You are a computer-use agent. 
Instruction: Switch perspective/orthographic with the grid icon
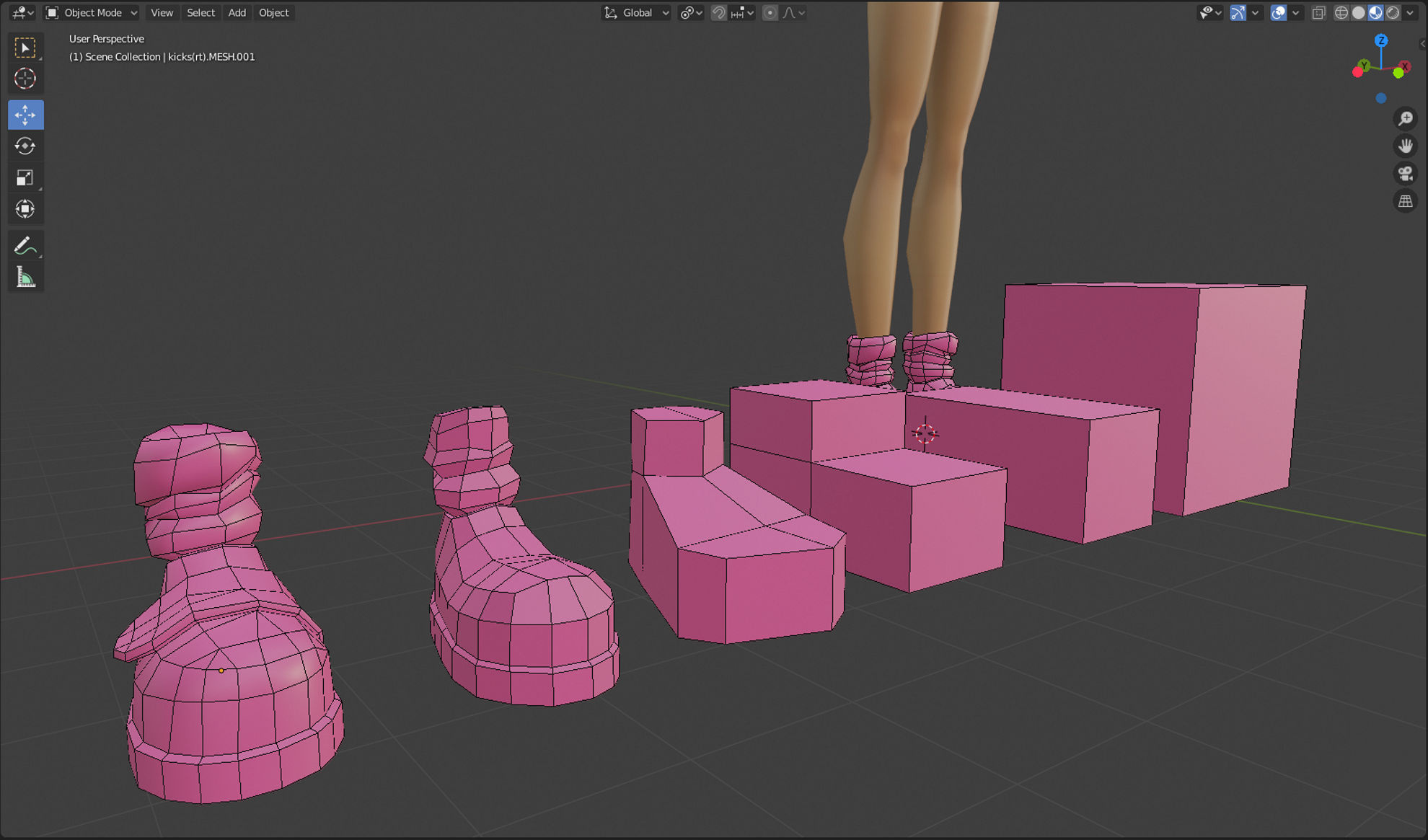1405,202
